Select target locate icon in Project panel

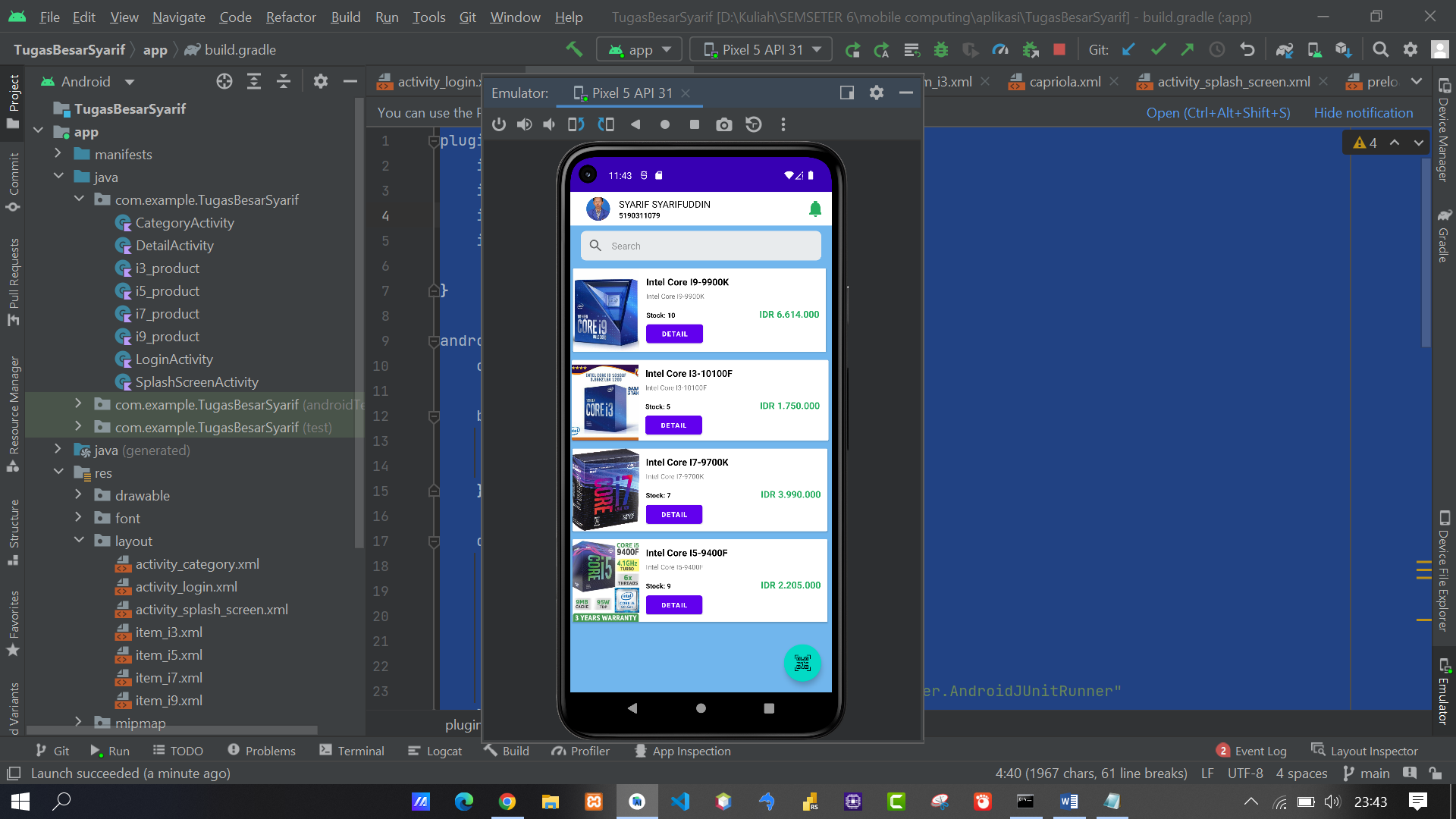pos(224,82)
